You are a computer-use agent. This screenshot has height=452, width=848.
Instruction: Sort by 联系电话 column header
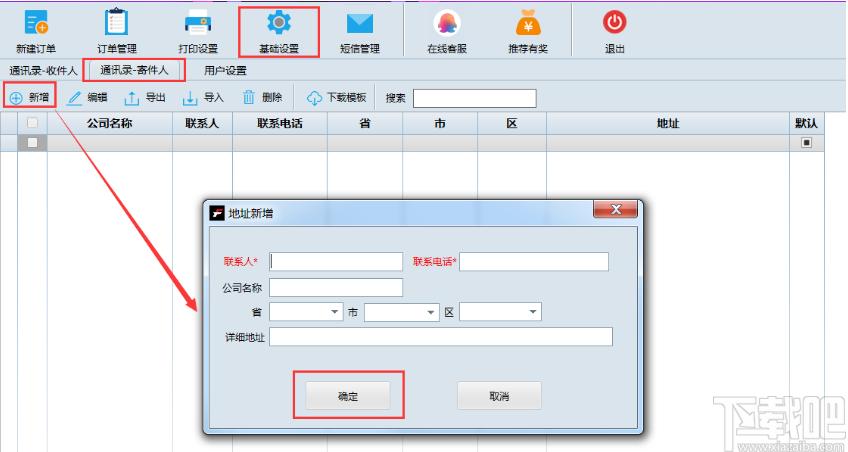280,123
